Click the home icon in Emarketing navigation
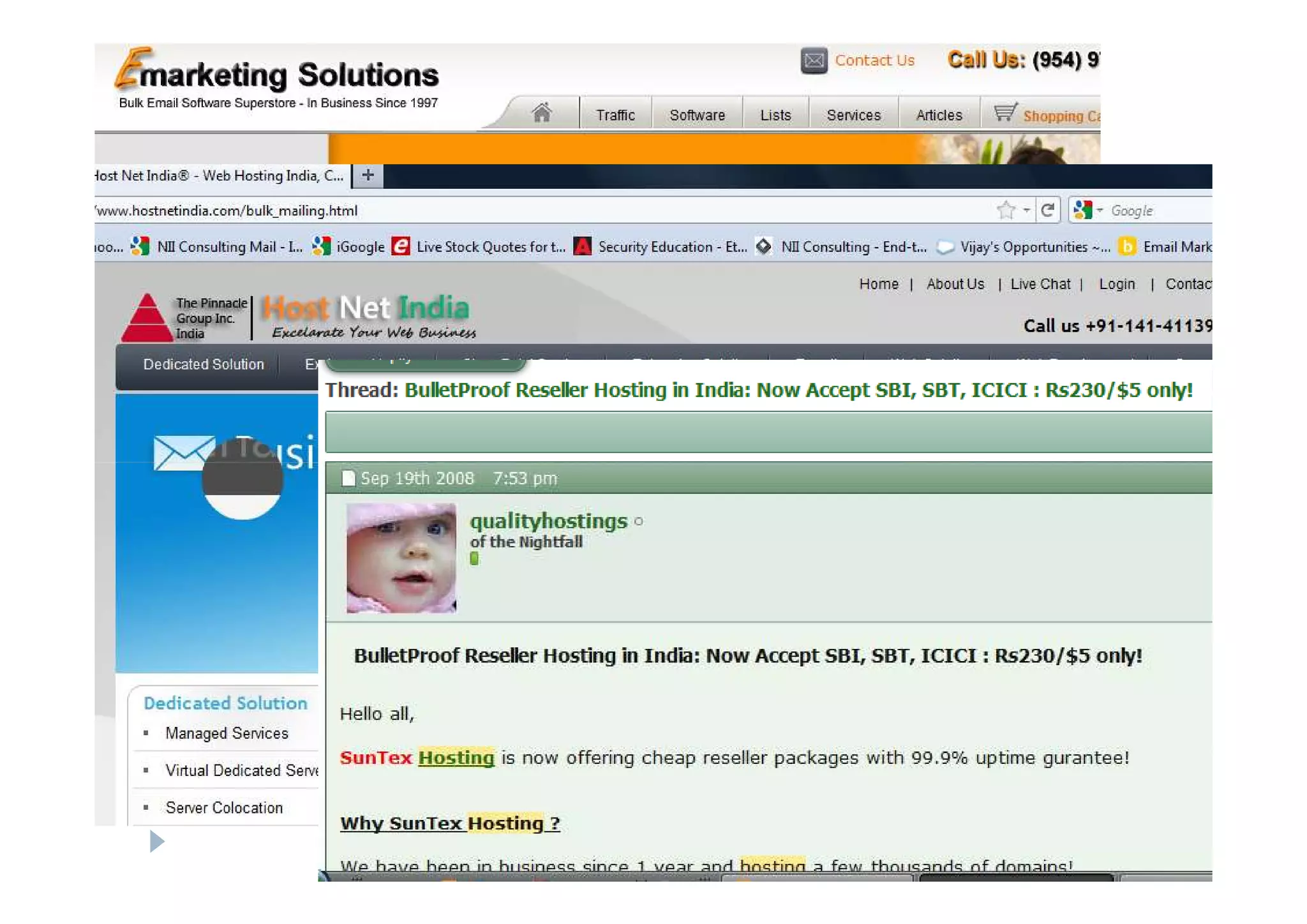The height and width of the screenshot is (924, 1307). (541, 113)
